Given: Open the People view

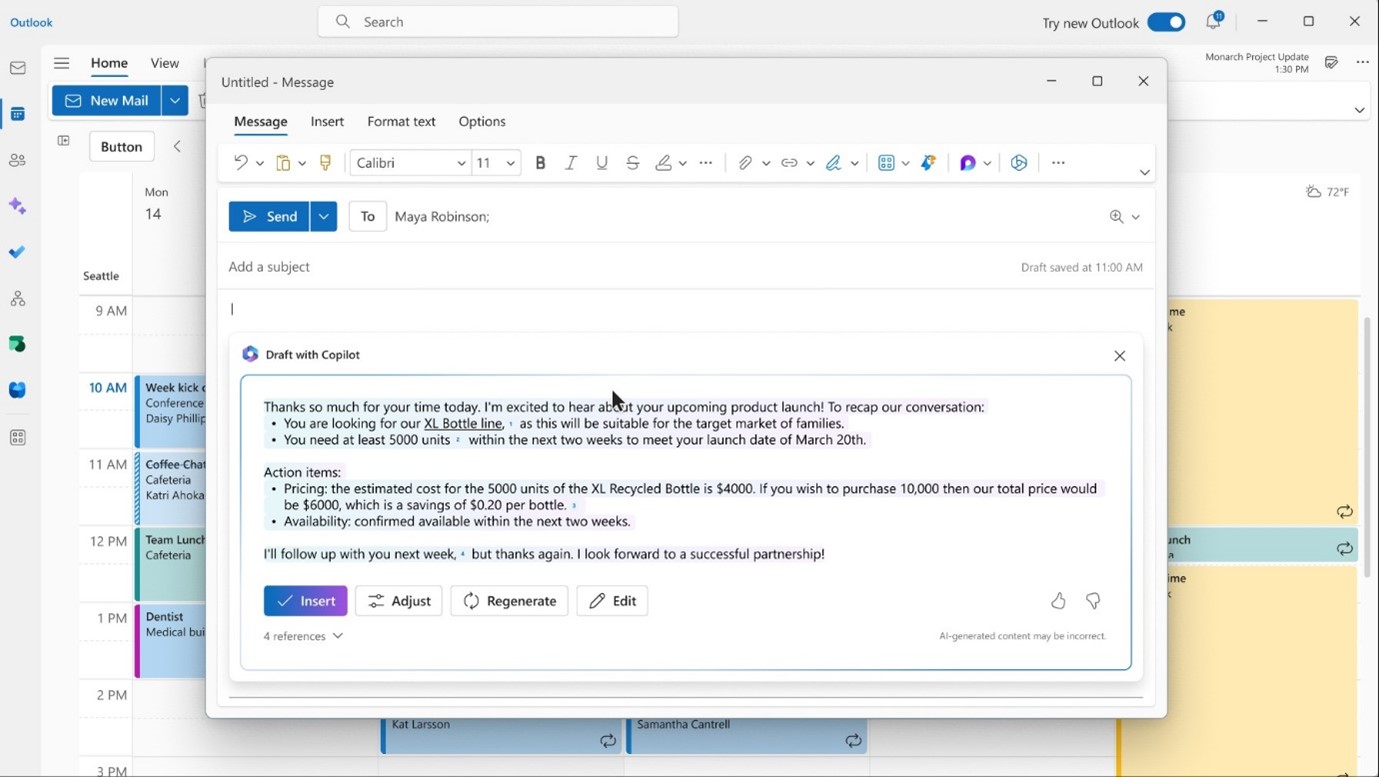Looking at the screenshot, I should coord(17,160).
